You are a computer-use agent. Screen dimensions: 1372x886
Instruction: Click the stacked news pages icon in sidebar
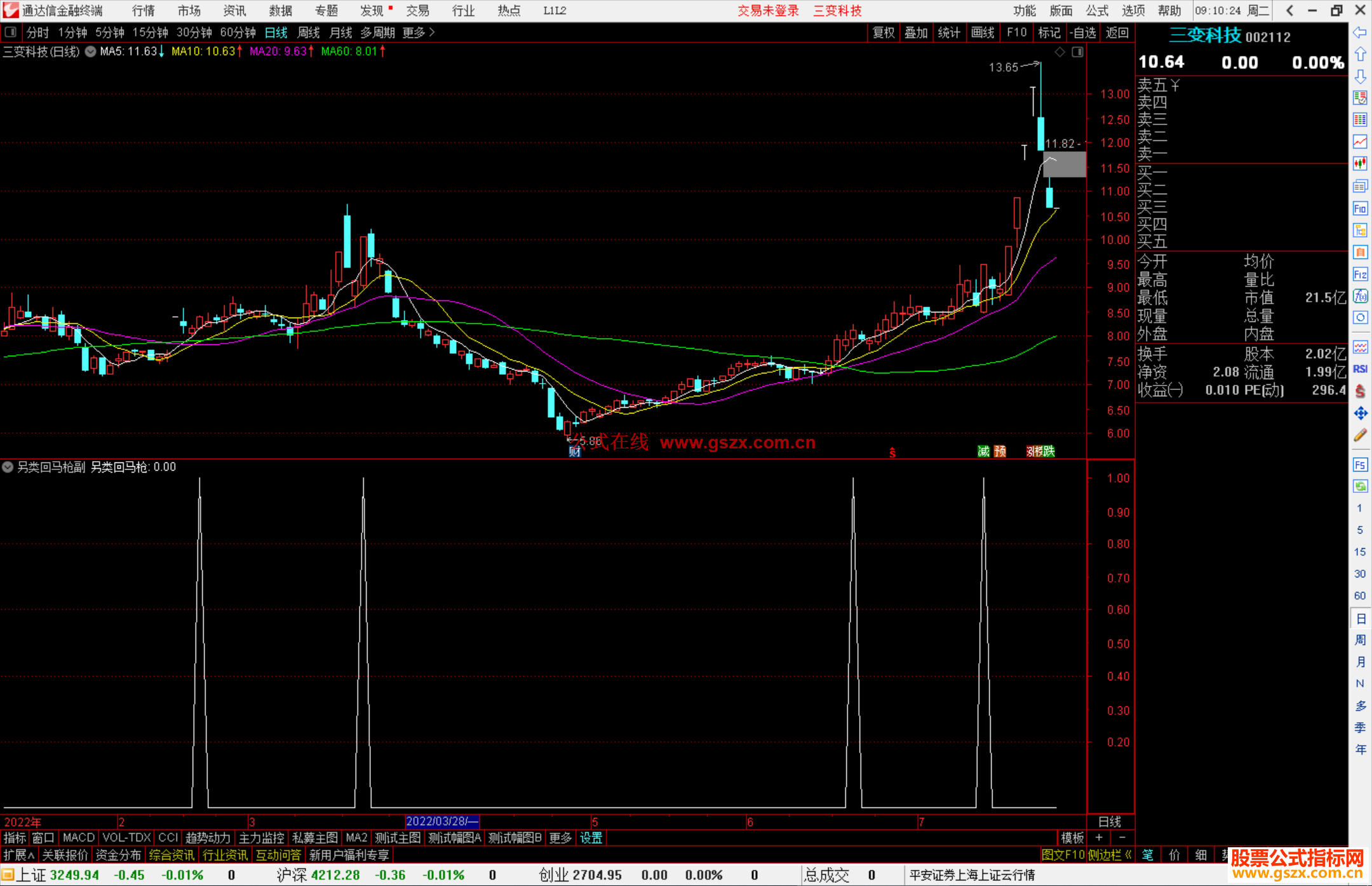(1360, 186)
